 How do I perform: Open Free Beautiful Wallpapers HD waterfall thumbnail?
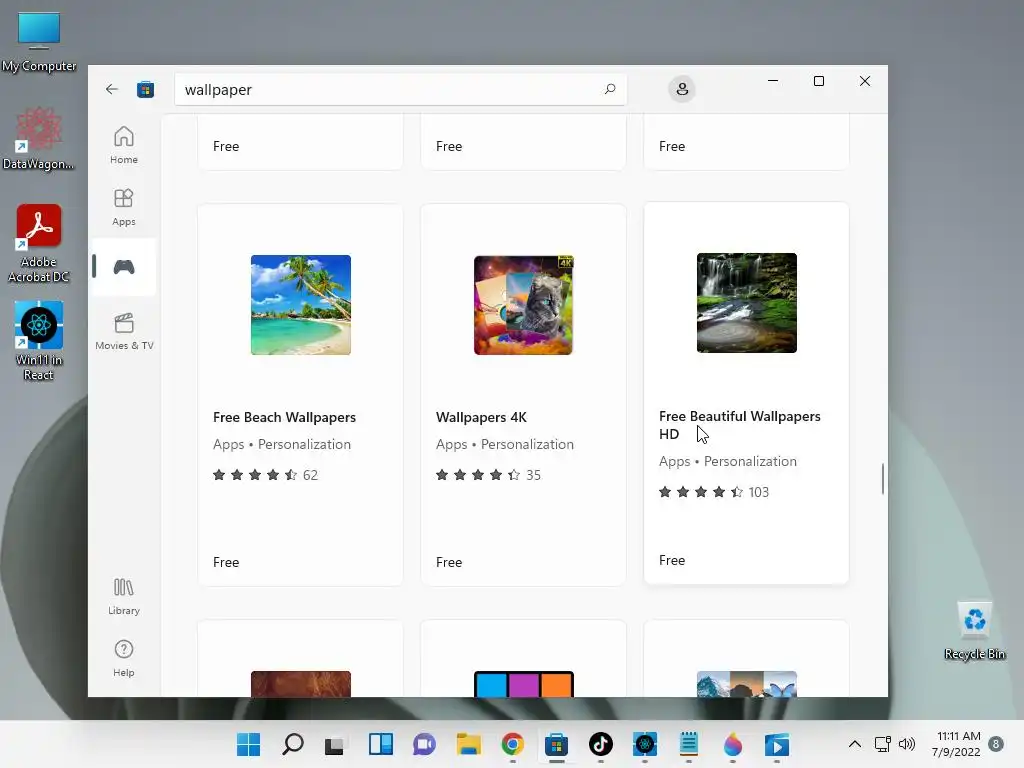[x=746, y=303]
